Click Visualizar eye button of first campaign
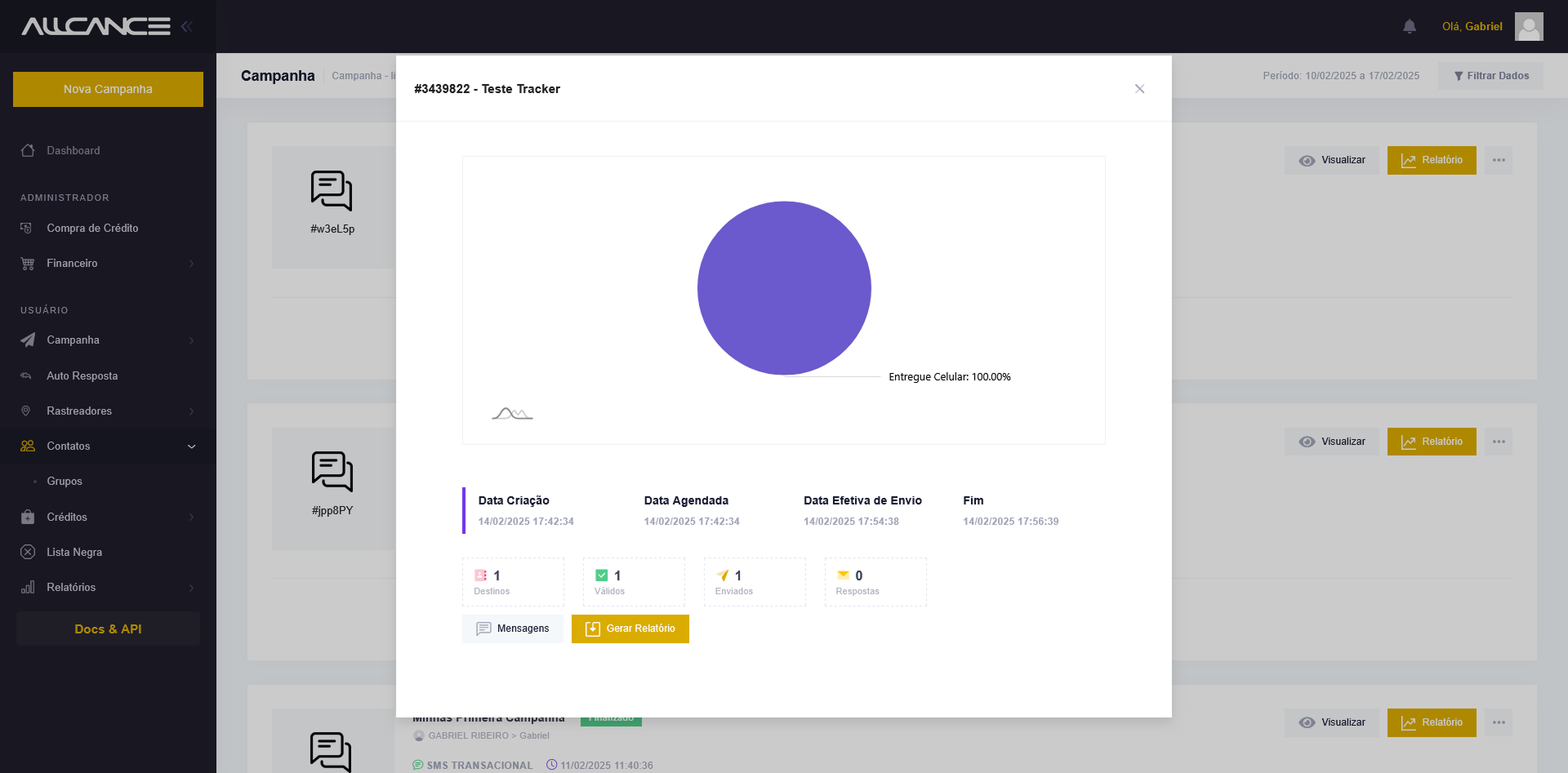1568x773 pixels. click(1332, 160)
